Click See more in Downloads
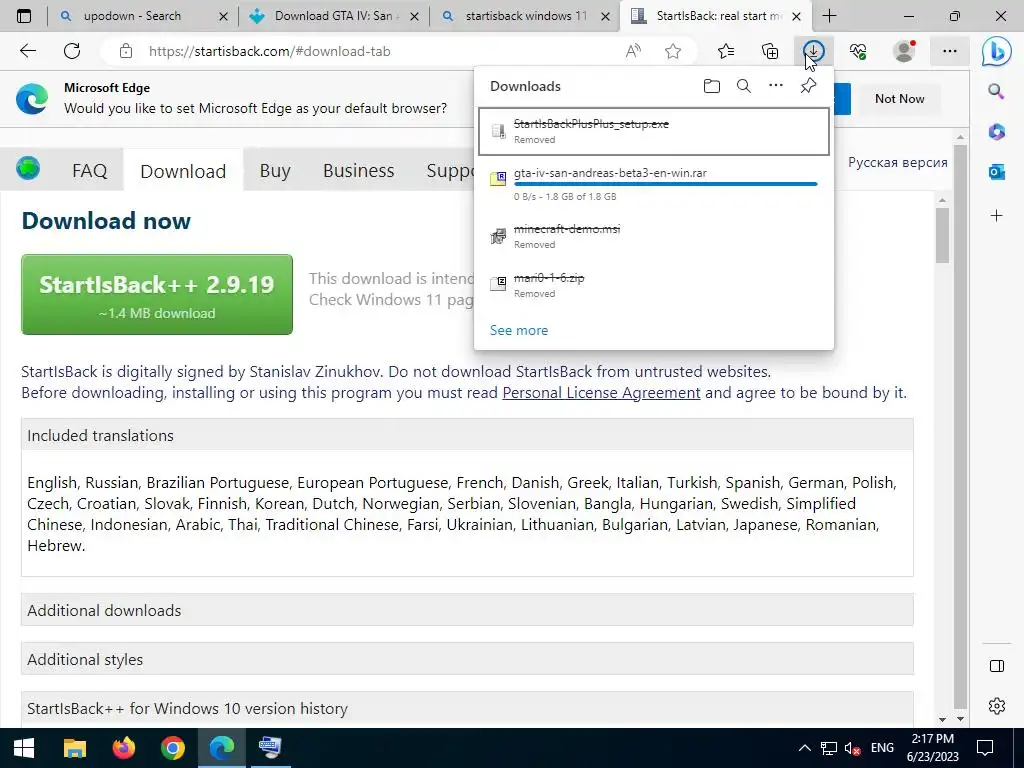The height and width of the screenshot is (768, 1024). (519, 330)
